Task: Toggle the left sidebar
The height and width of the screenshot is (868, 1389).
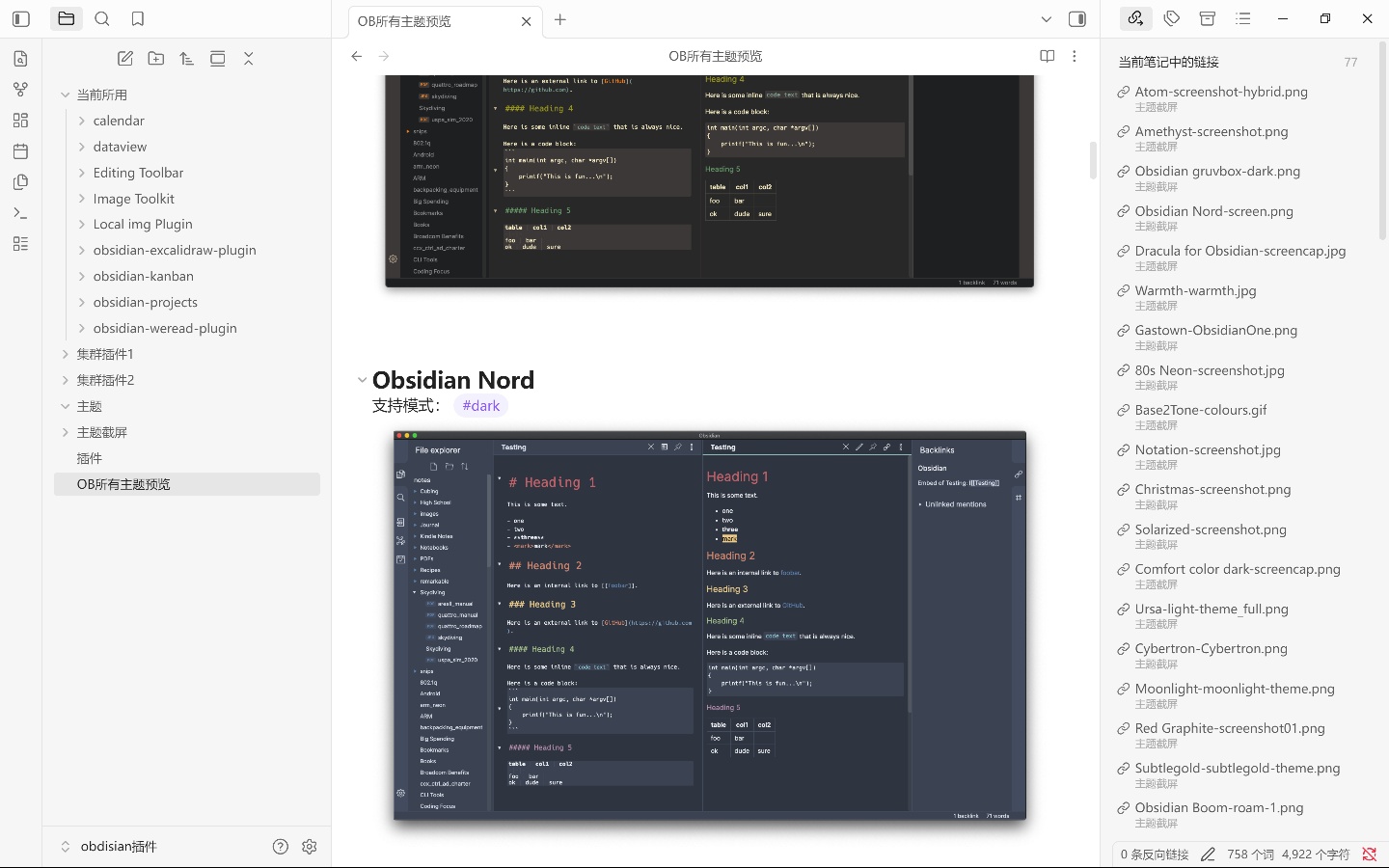Action: (21, 18)
